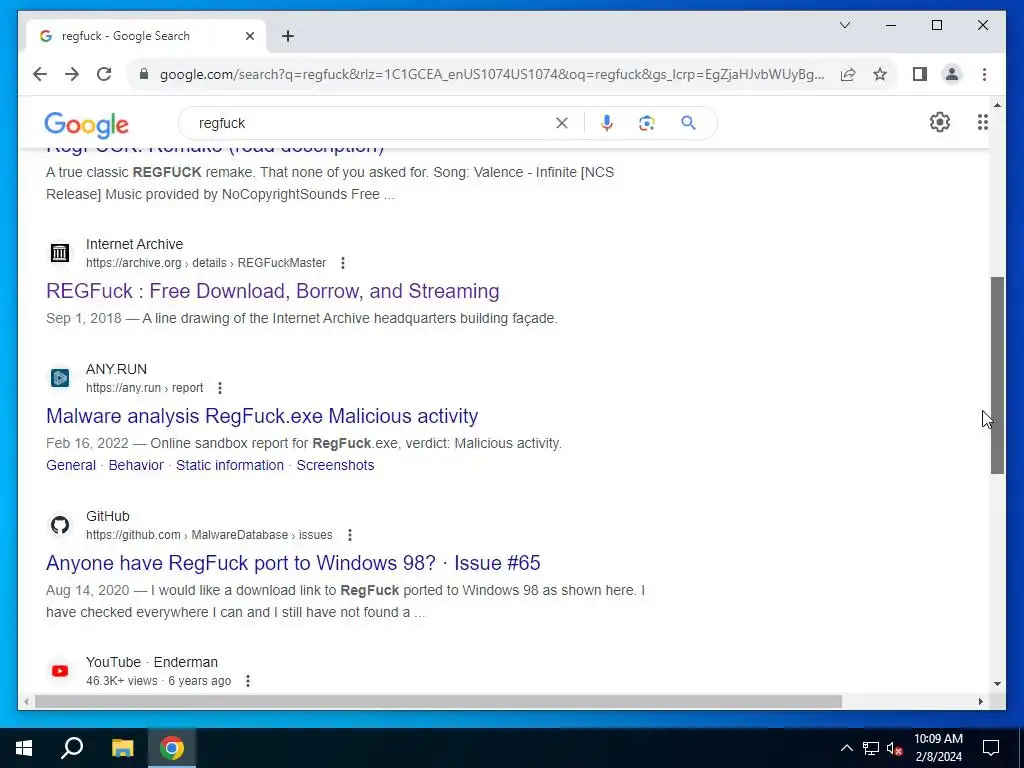The image size is (1024, 768).
Task: Start voice search with microphone
Action: [x=607, y=123]
